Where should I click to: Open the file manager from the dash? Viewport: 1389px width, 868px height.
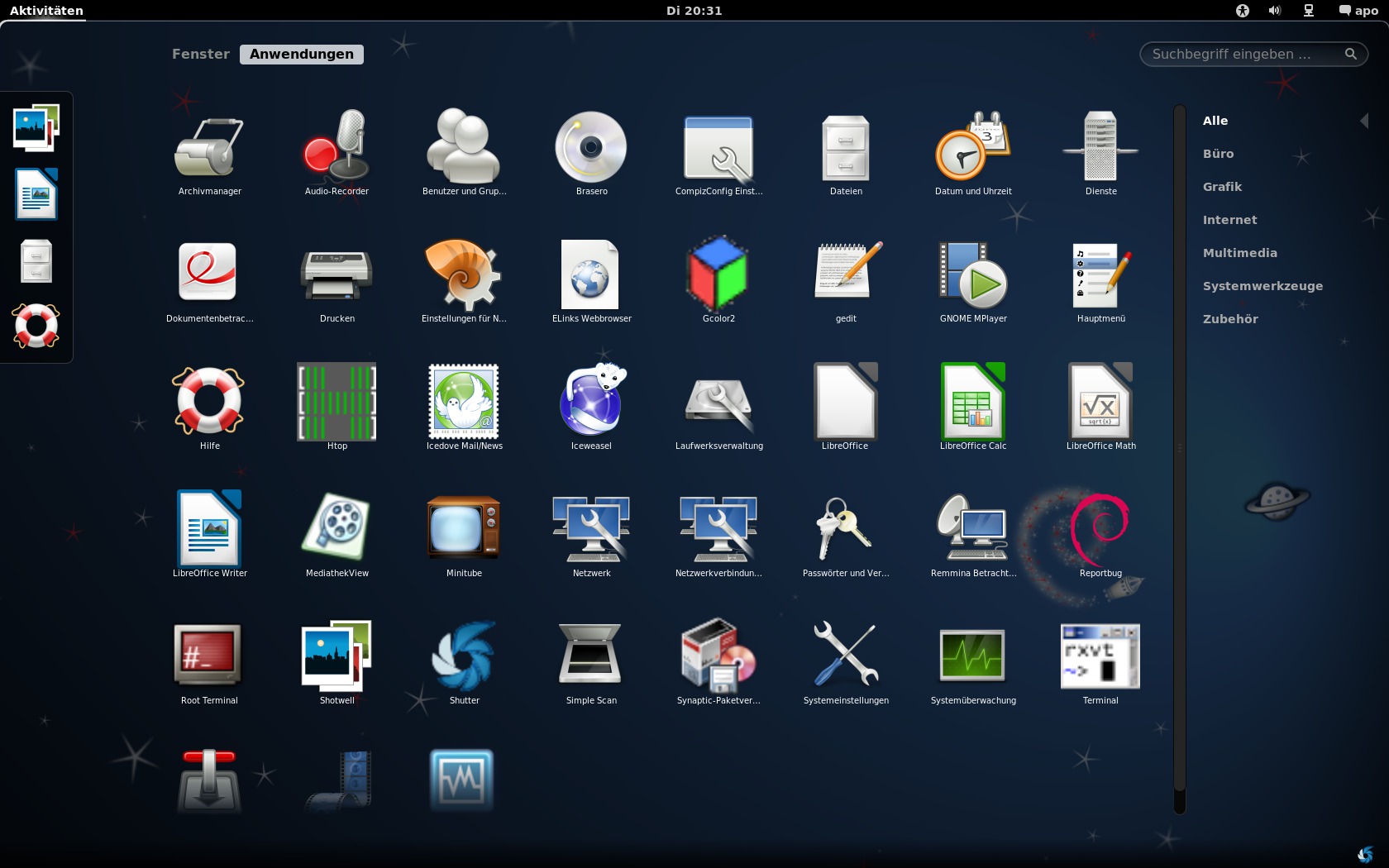click(x=36, y=260)
